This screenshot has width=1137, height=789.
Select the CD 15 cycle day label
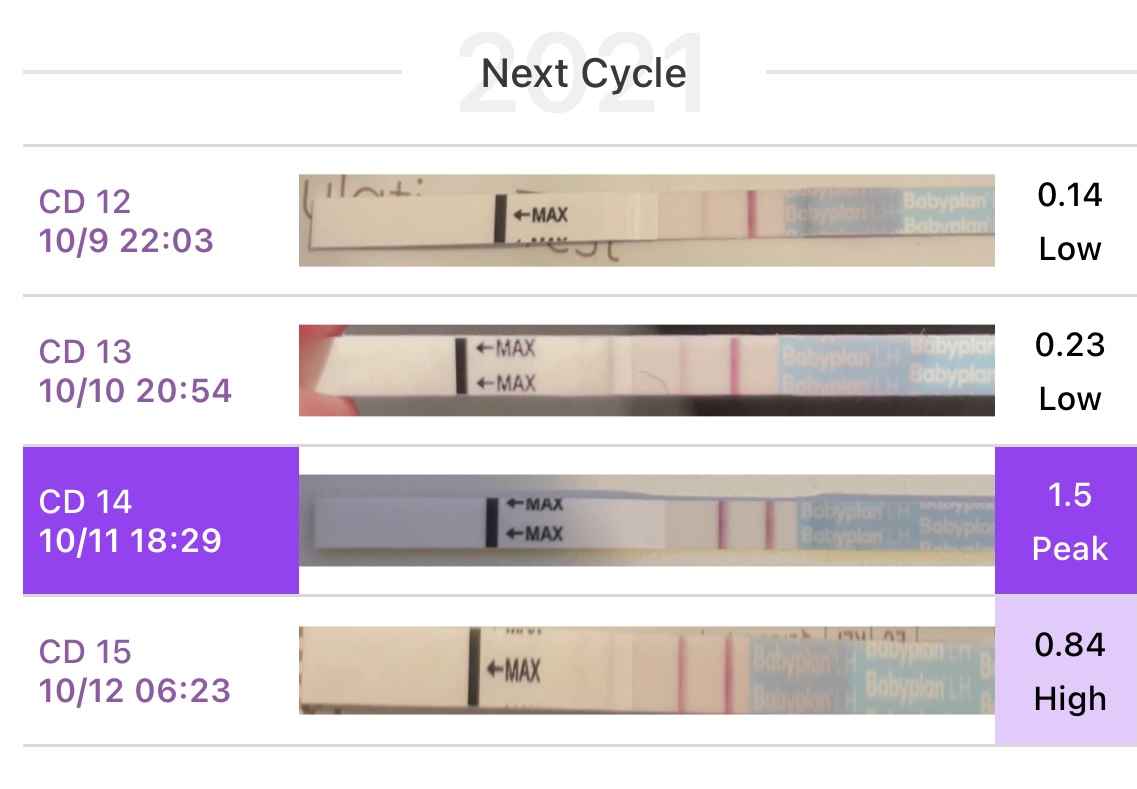(85, 651)
